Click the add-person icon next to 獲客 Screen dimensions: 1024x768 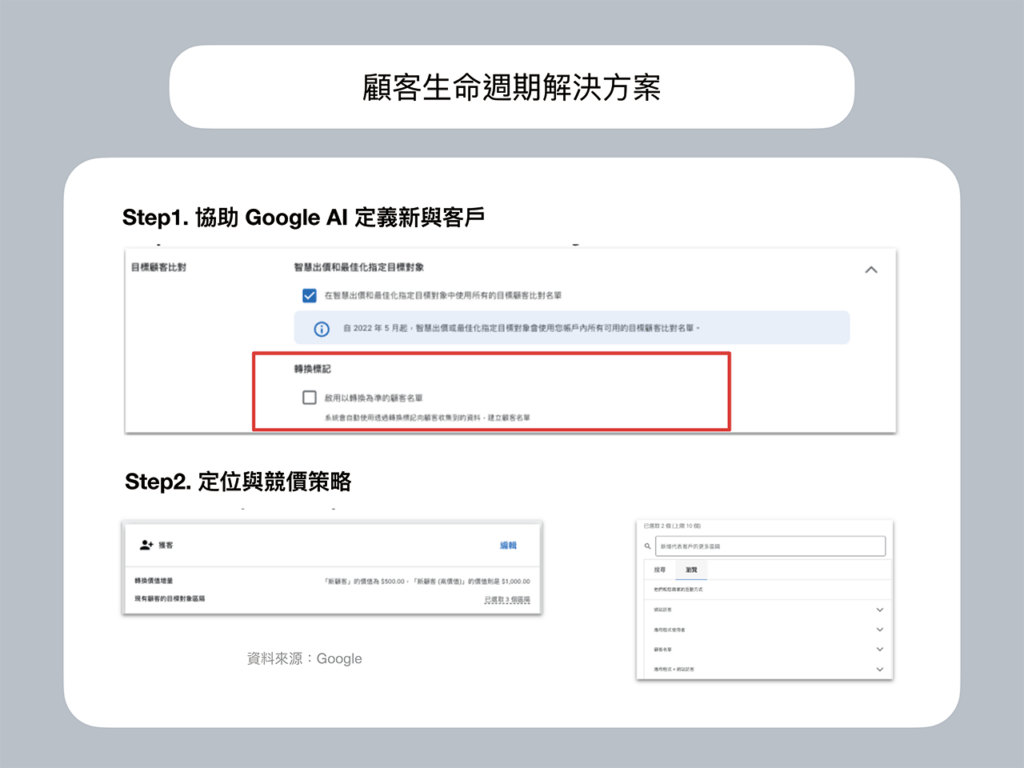tap(147, 545)
